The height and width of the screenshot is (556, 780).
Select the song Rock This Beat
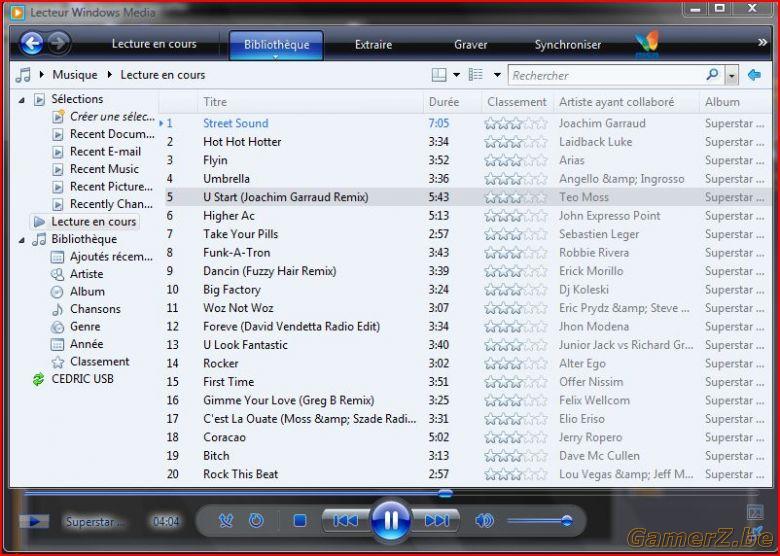point(240,474)
